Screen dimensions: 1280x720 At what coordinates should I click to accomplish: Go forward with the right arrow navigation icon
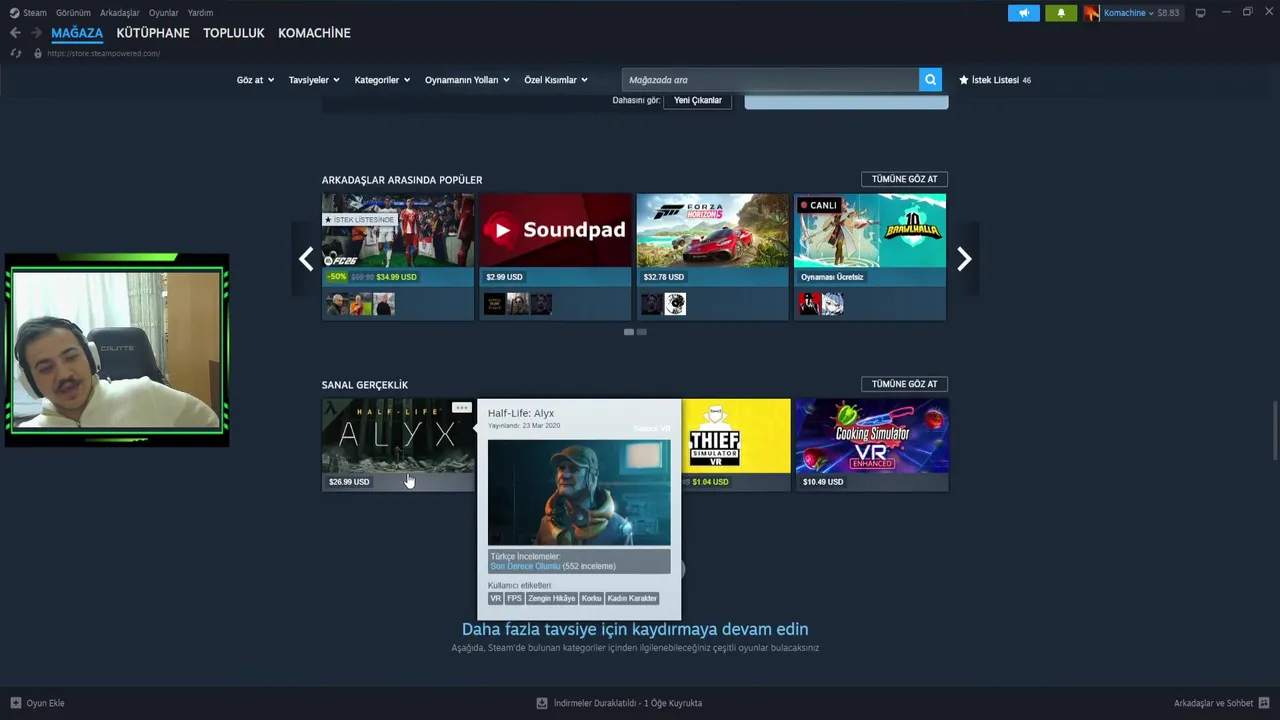click(36, 33)
